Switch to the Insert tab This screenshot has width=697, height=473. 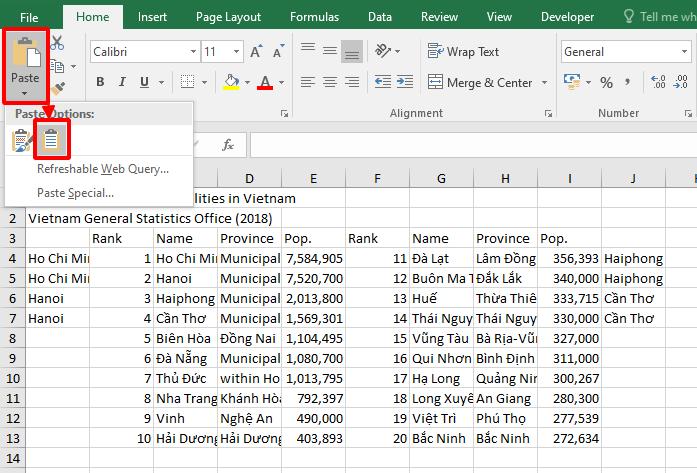(x=152, y=17)
